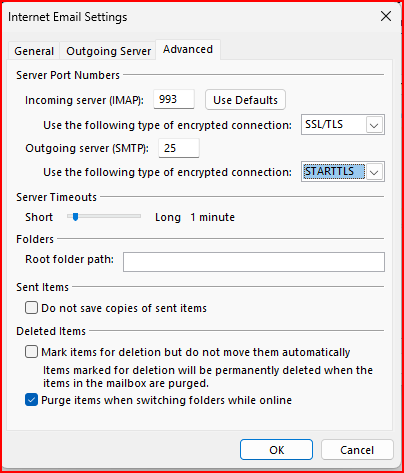Viewport: 404px width, 473px height.
Task: Expand the IMAP encryption dropdown arrow
Action: click(x=374, y=125)
